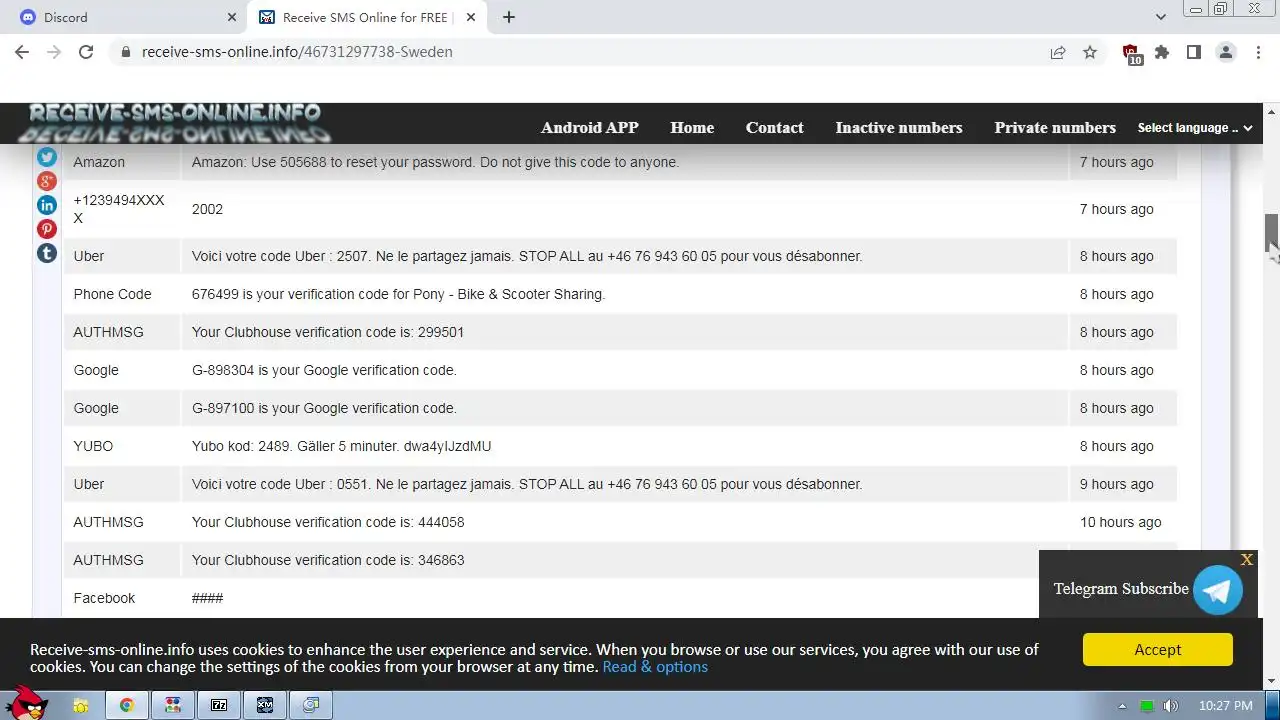
Task: Open the Telegram Subscribe icon
Action: pos(1218,589)
